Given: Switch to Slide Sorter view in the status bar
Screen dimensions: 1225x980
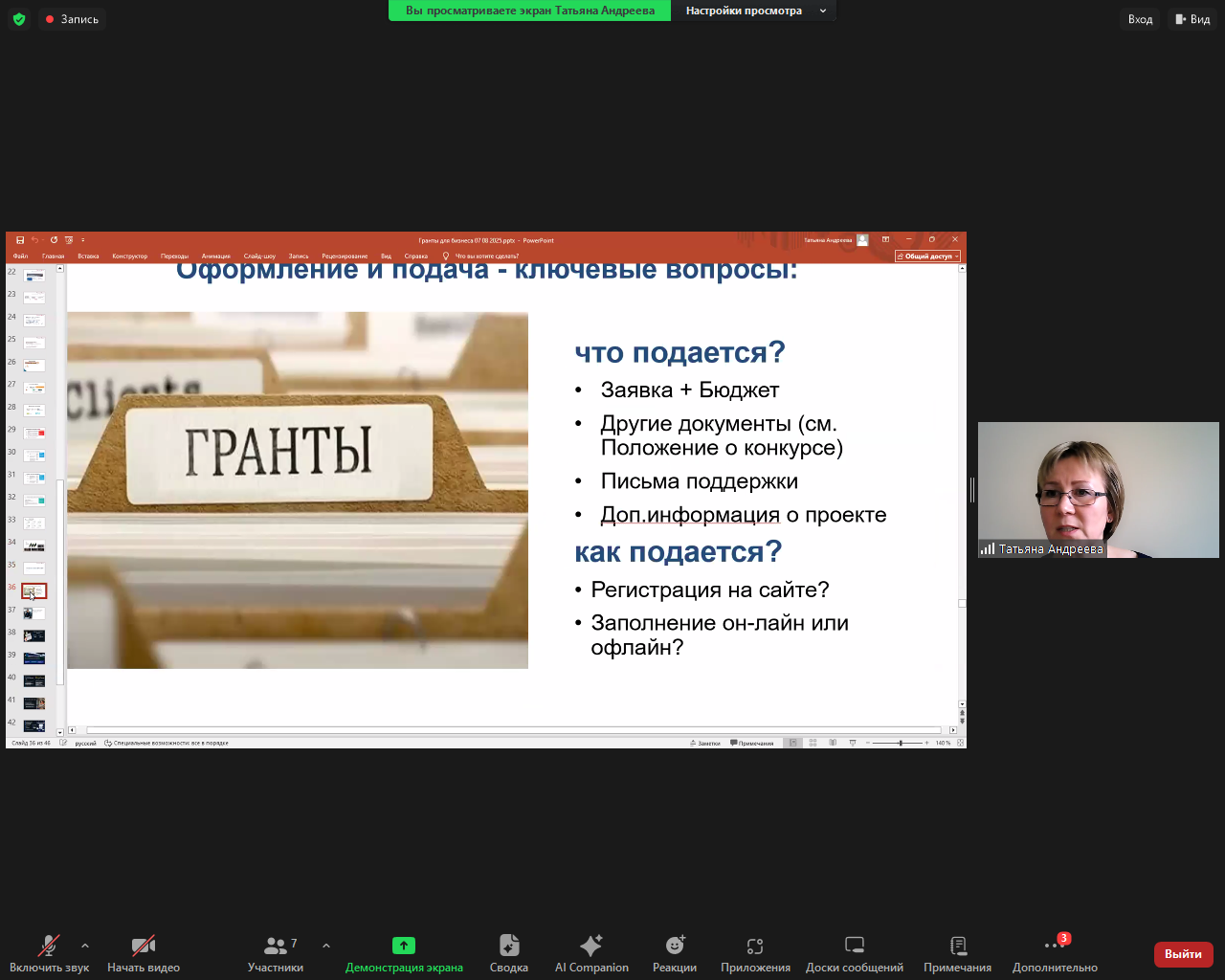Looking at the screenshot, I should coord(813,742).
